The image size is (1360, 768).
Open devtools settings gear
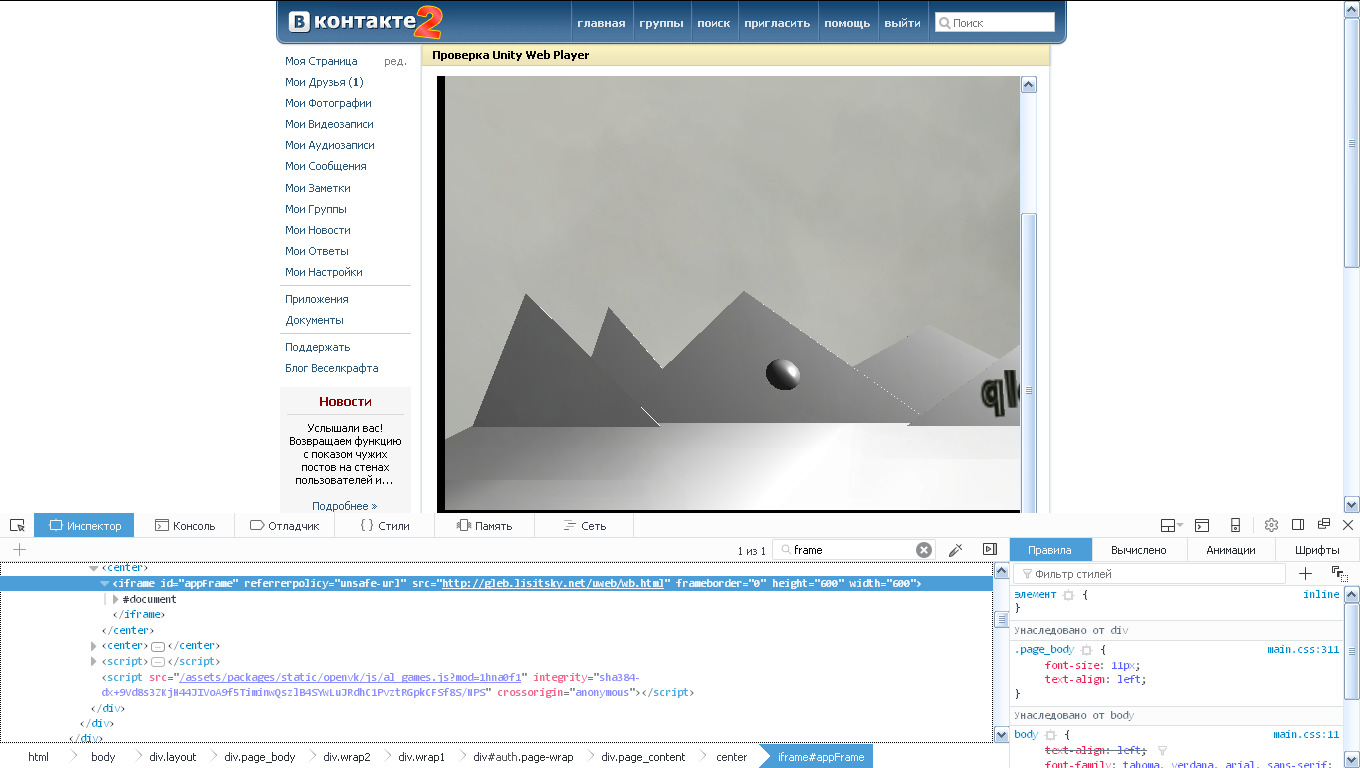pyautogui.click(x=1271, y=525)
